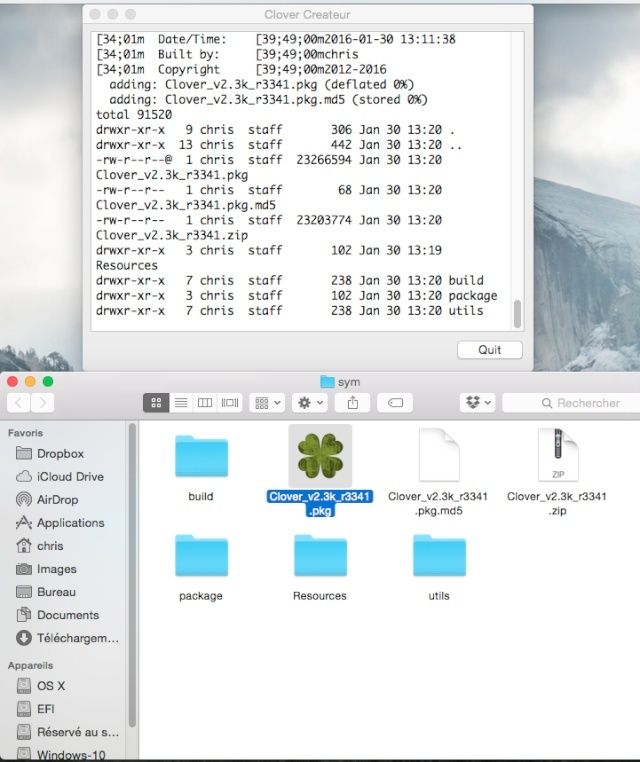This screenshot has height=762, width=640.
Task: Open the item arrangement dropdown
Action: (x=267, y=403)
